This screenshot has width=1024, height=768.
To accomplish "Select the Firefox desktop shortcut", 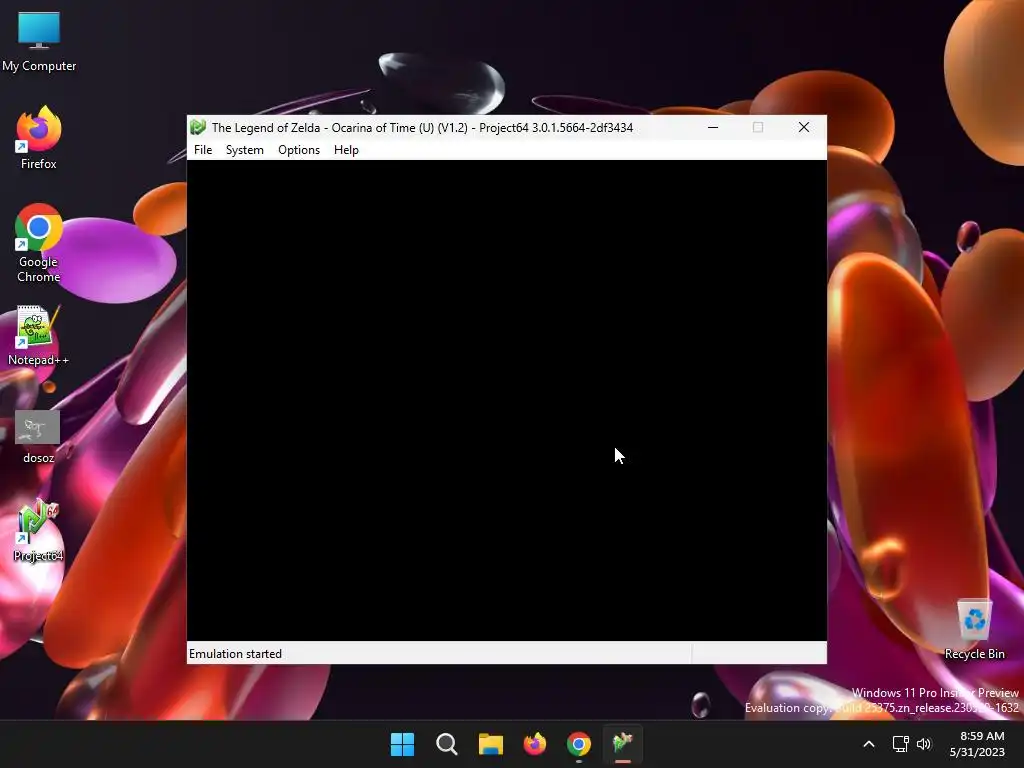I will (39, 138).
